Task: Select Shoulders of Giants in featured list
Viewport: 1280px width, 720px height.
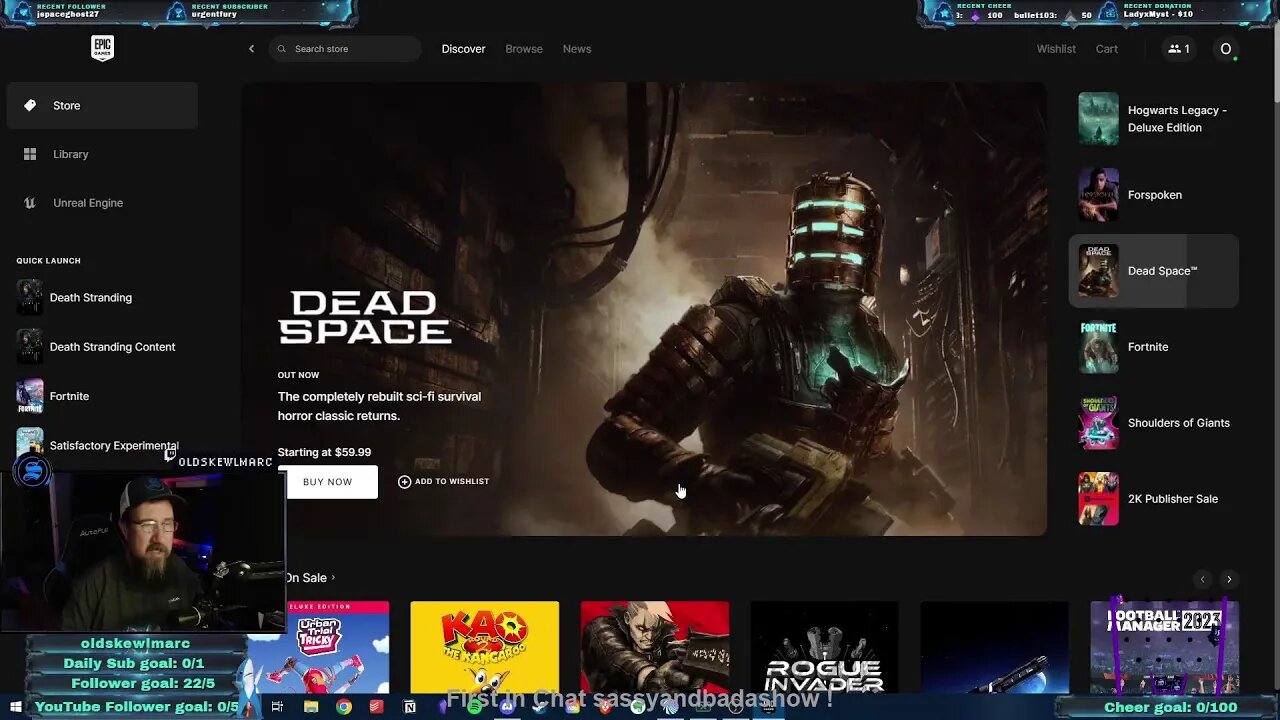Action: click(x=1154, y=423)
